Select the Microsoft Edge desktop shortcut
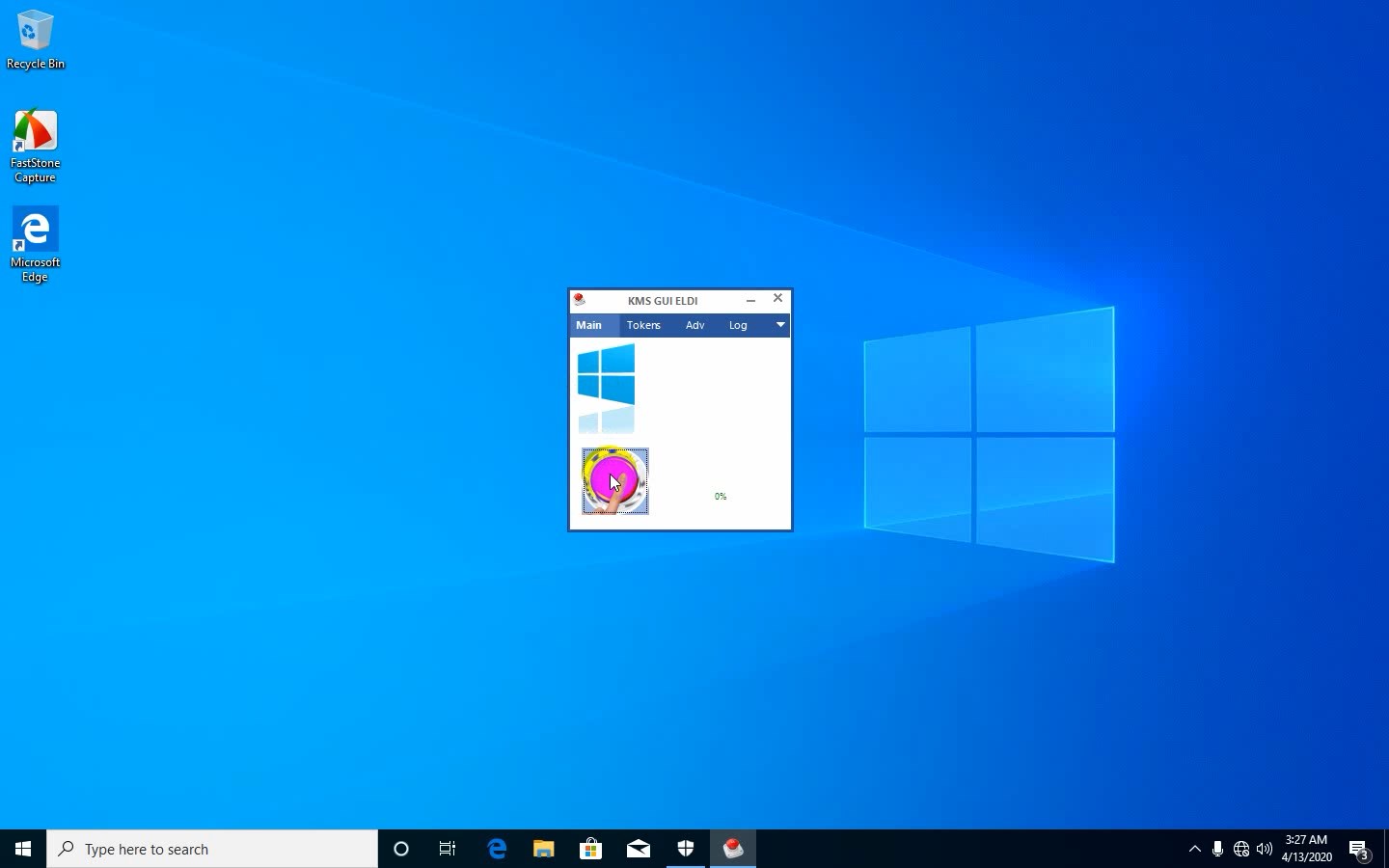 coord(36,246)
